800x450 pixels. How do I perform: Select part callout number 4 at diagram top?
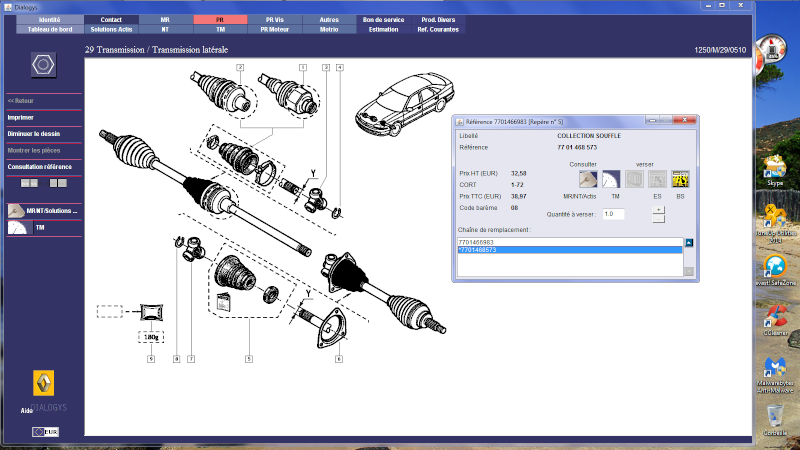click(339, 67)
